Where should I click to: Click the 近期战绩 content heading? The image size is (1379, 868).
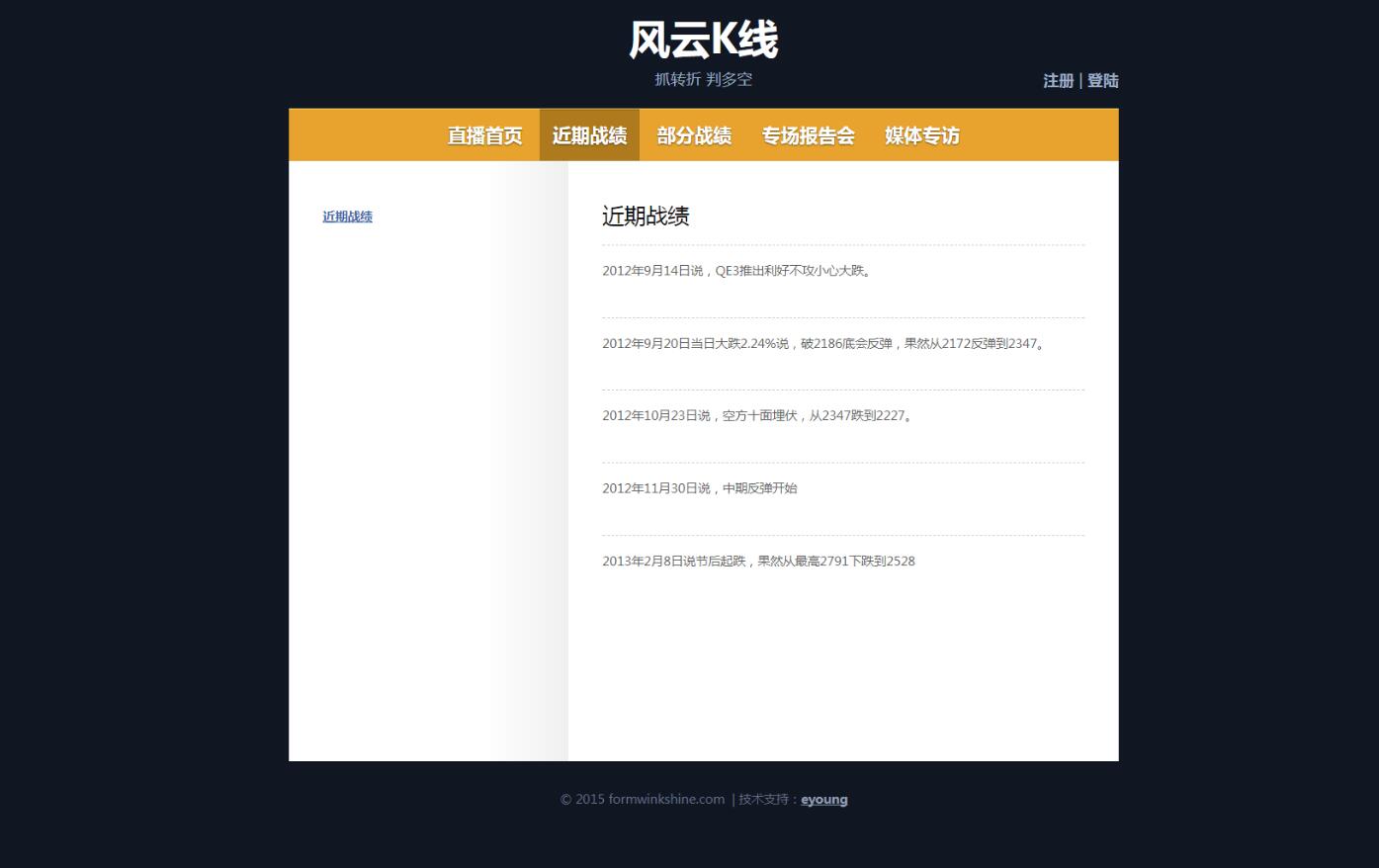click(x=646, y=217)
